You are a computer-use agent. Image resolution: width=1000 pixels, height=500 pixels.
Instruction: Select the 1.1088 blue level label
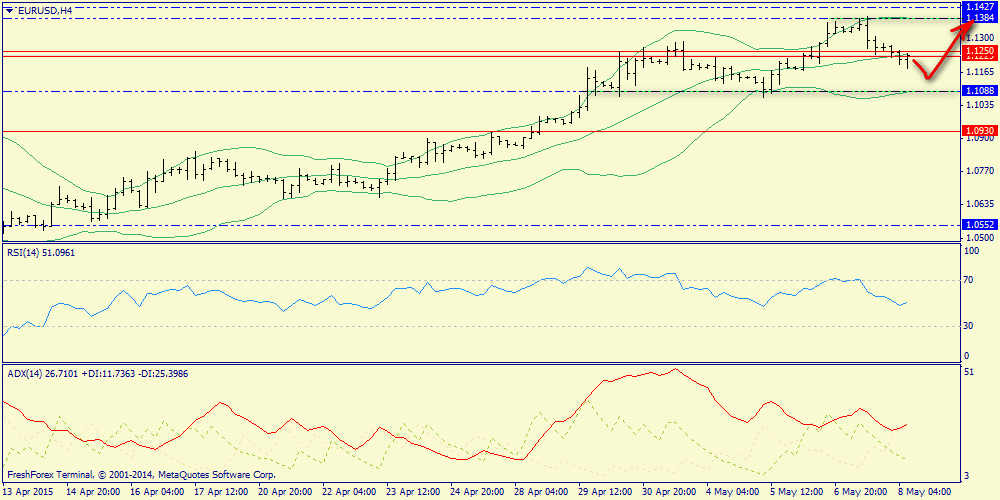point(978,91)
